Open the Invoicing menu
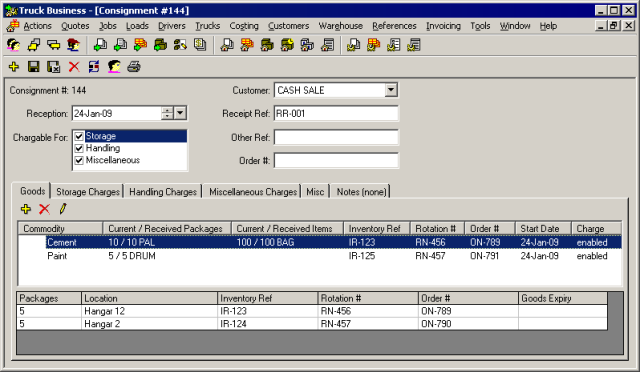640x372 pixels. coord(443,26)
